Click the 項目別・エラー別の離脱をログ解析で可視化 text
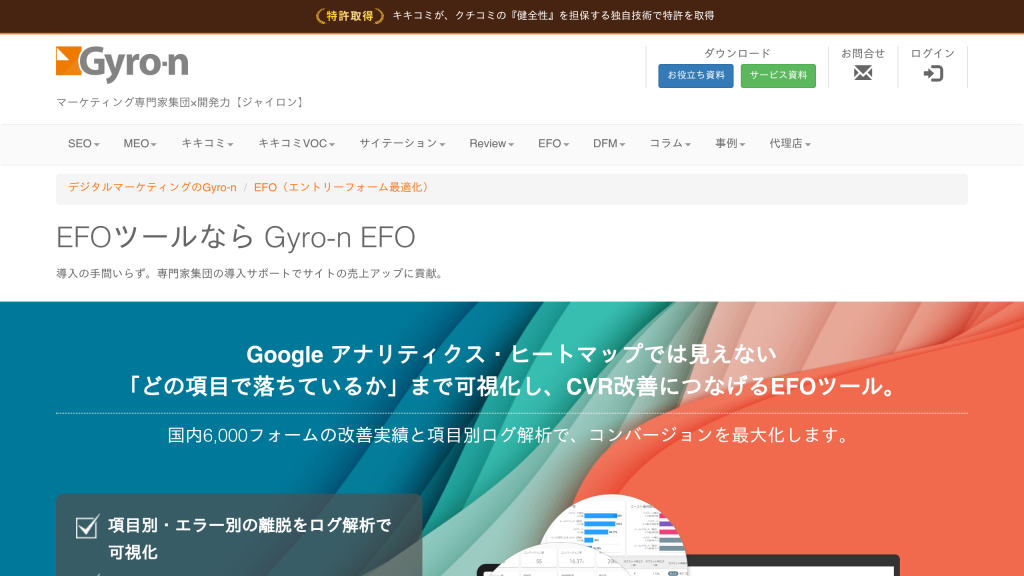 [x=249, y=539]
